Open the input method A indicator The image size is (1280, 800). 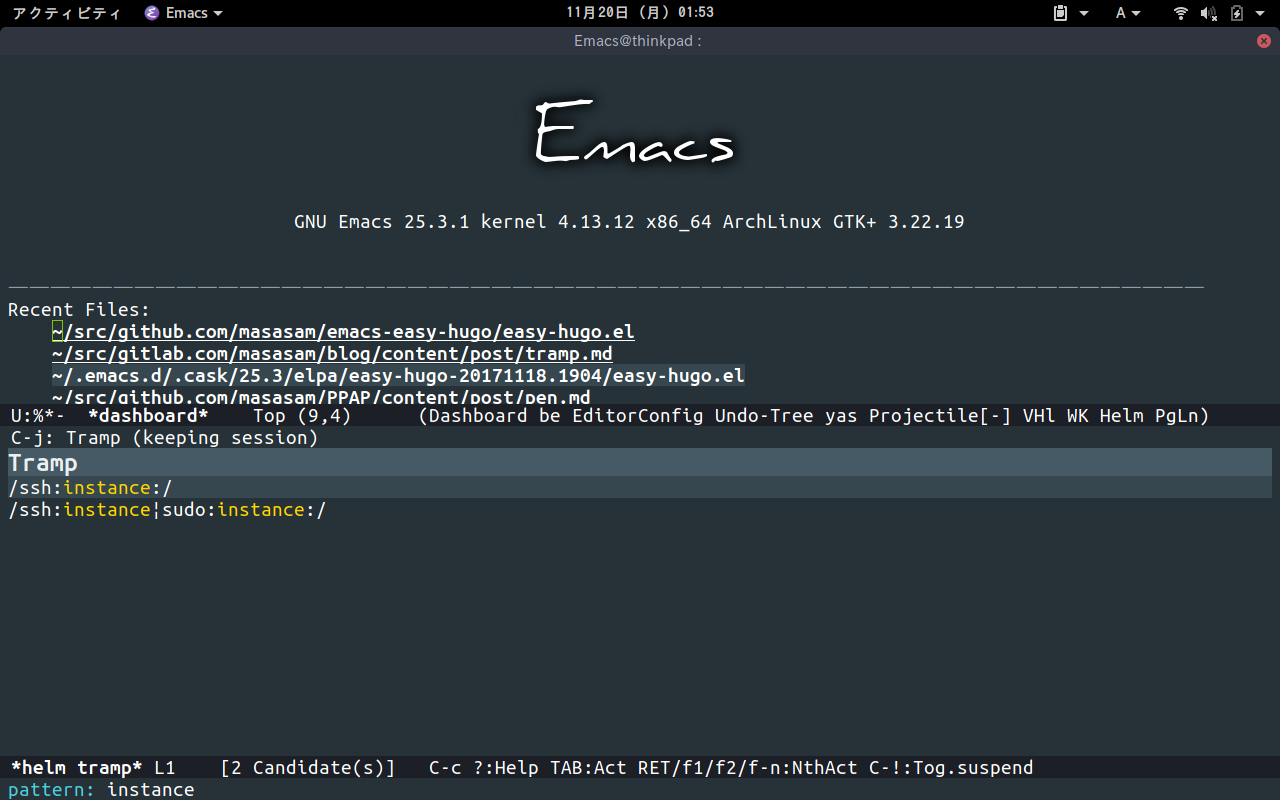(x=1121, y=13)
